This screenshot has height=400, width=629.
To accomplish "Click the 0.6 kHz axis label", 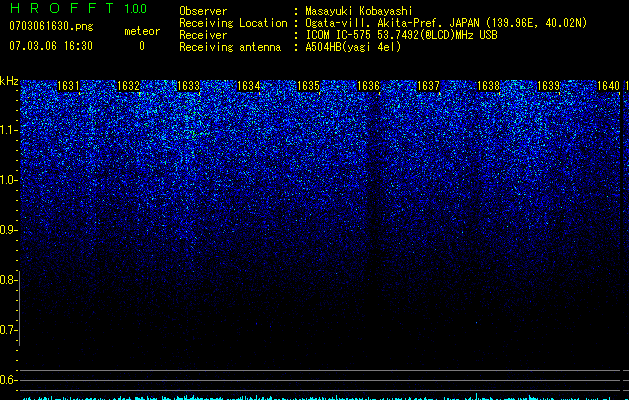I will [8, 380].
